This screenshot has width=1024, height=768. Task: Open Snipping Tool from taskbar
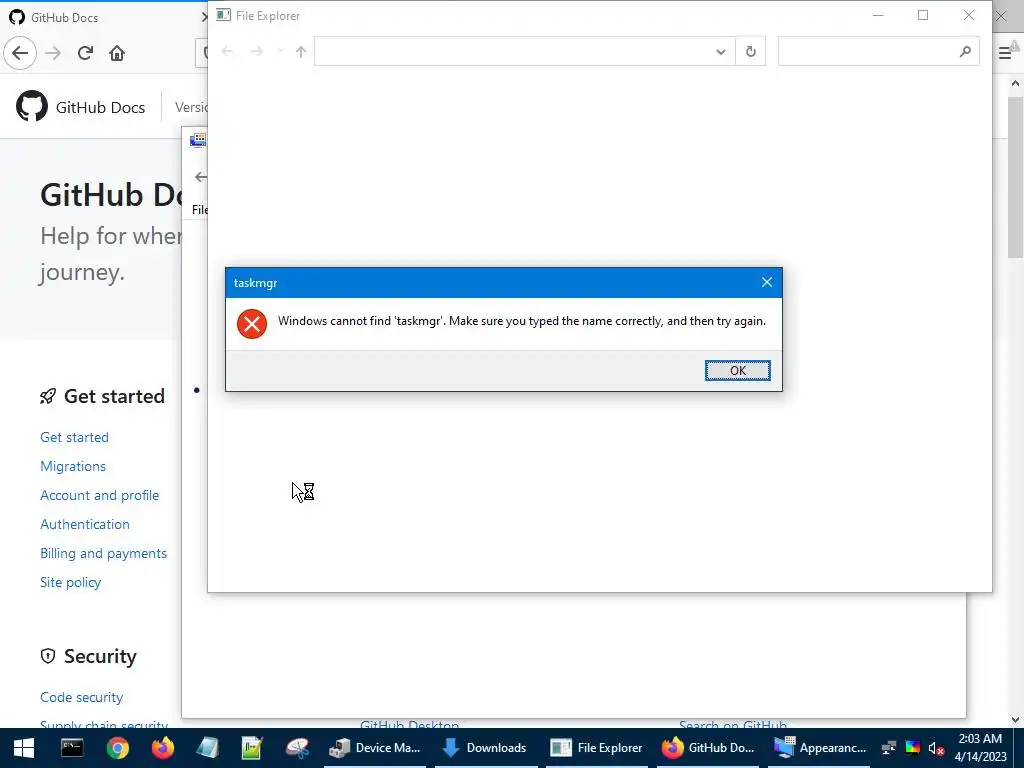(297, 748)
